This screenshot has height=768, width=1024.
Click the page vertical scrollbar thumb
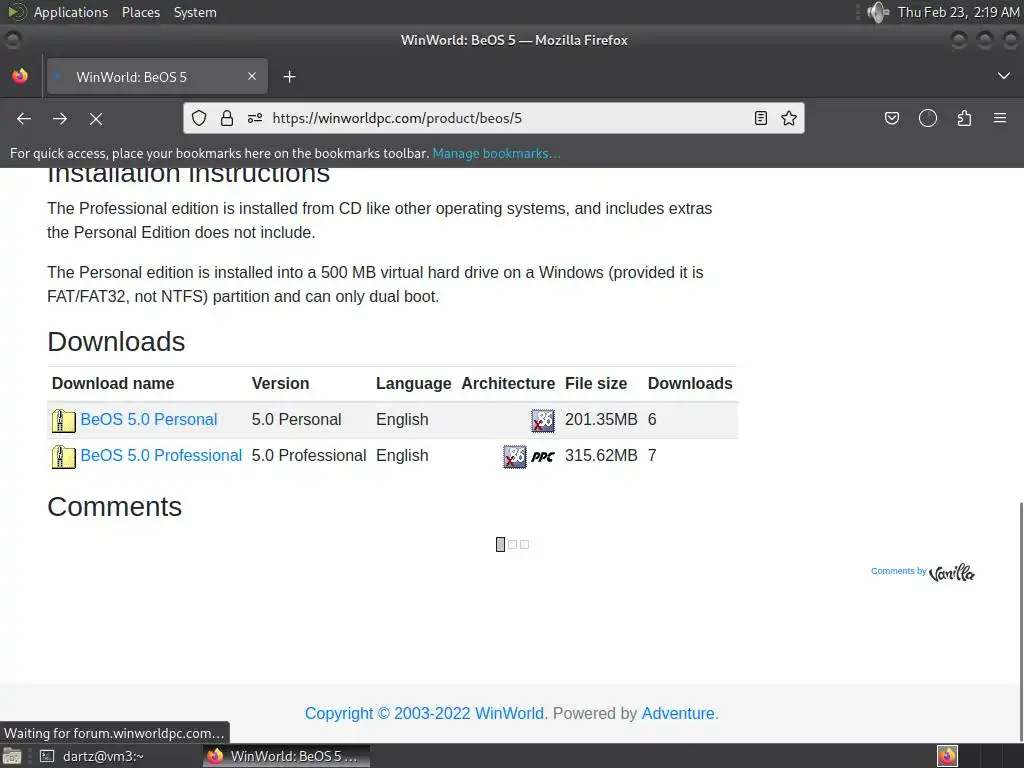(1021, 622)
